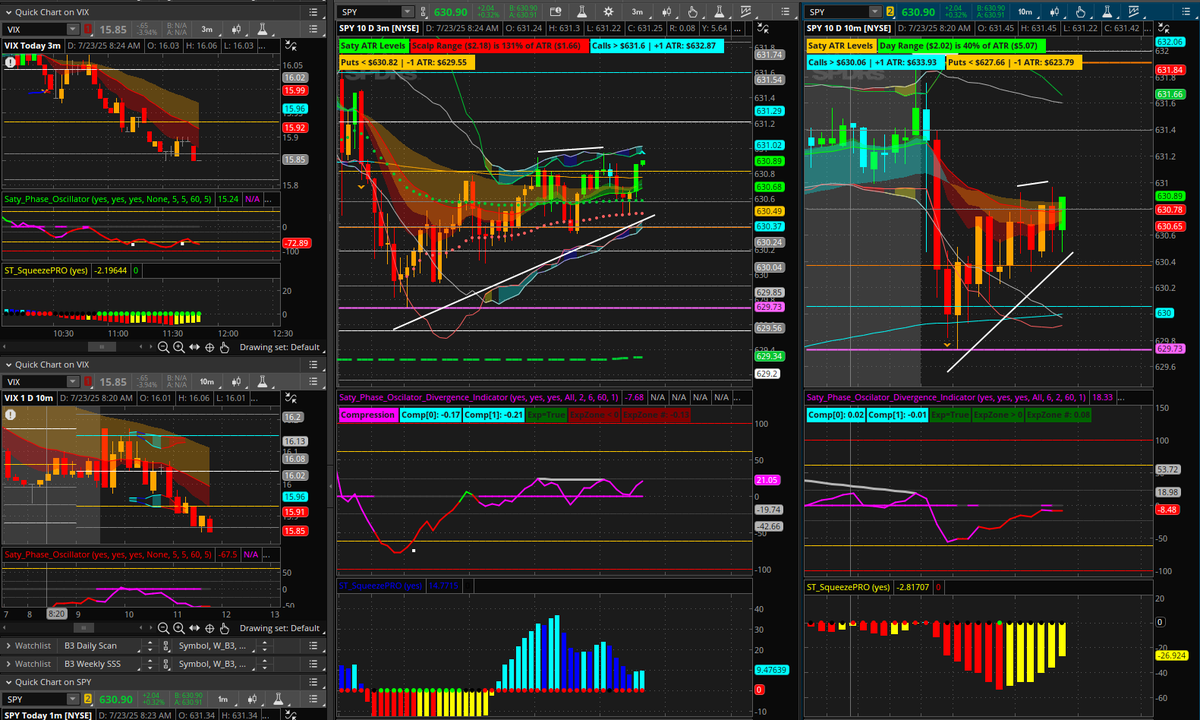Open actions menu of first Quick Chart on VIX
This screenshot has width=1200, height=720.
coord(313,12)
